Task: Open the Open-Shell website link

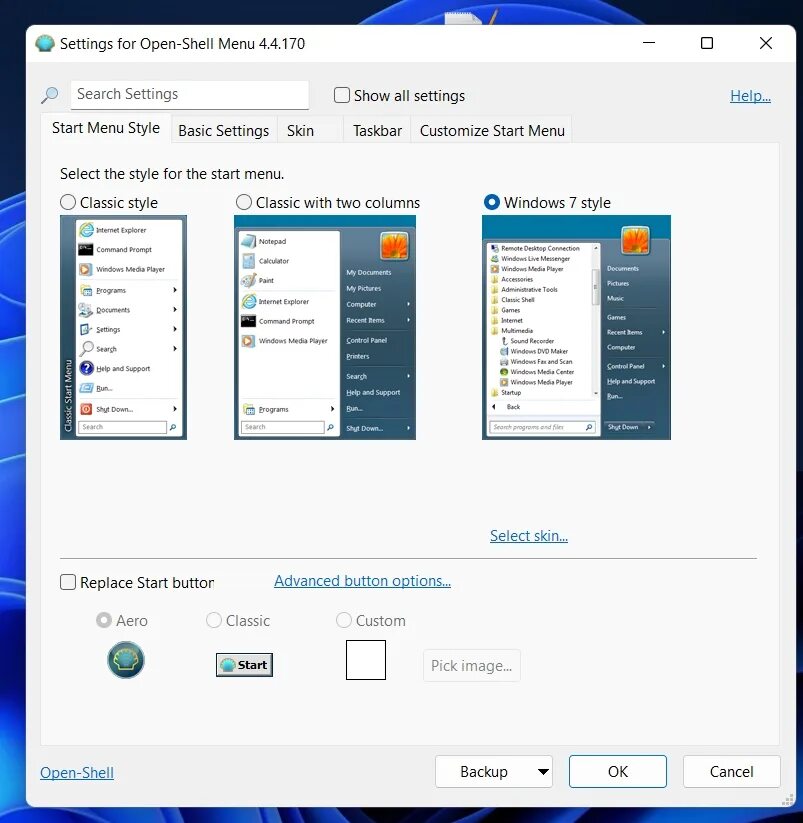Action: pyautogui.click(x=77, y=773)
